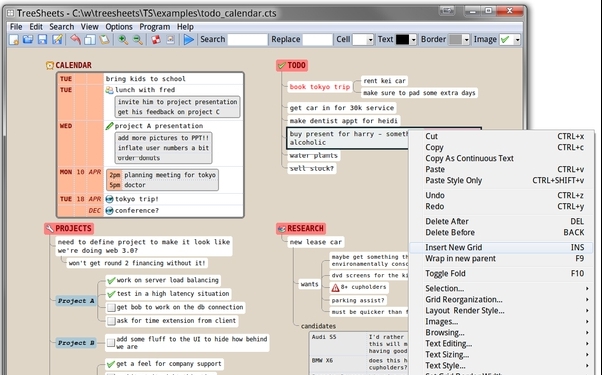Click the blue Run play icon
604x375 pixels.
click(188, 39)
